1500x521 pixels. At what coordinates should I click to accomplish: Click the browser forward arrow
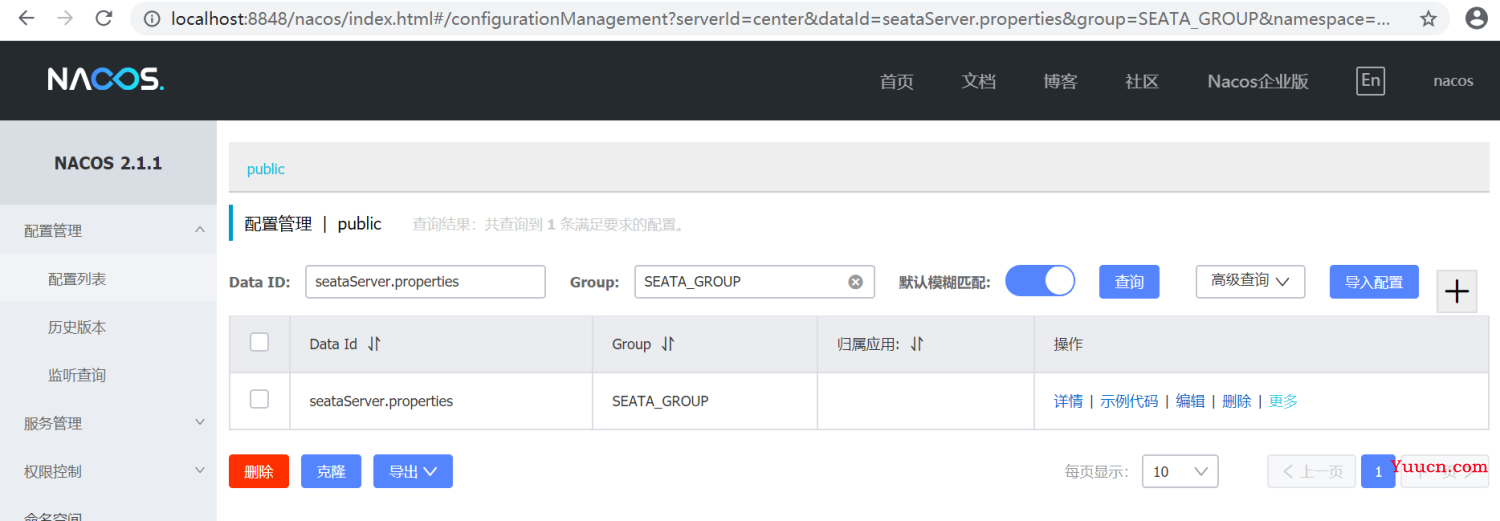pyautogui.click(x=65, y=18)
